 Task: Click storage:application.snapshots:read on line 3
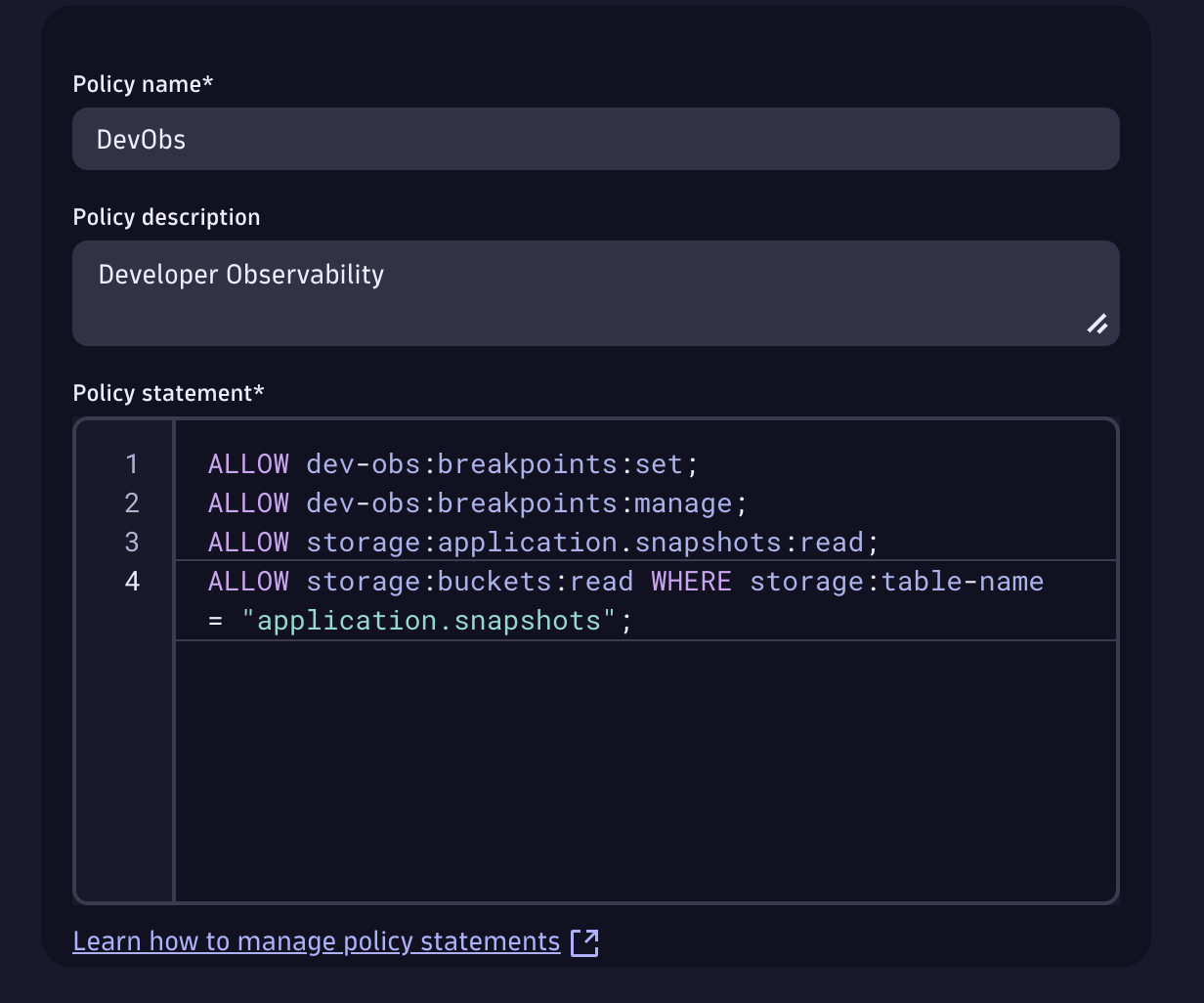click(x=590, y=543)
